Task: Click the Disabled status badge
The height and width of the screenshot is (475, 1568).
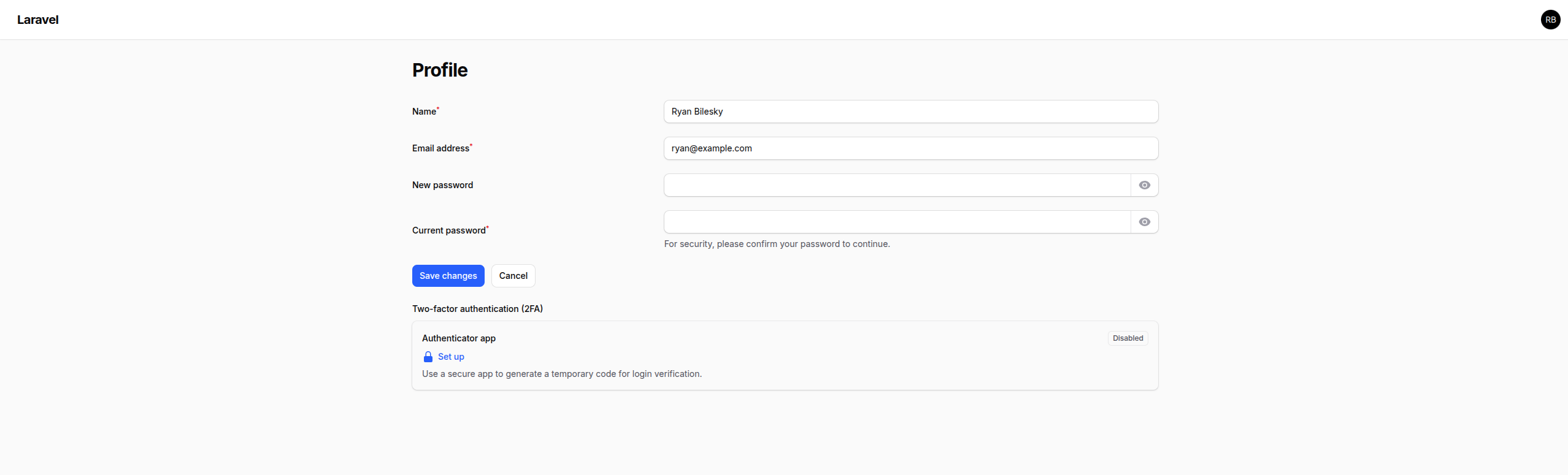Action: click(1128, 338)
